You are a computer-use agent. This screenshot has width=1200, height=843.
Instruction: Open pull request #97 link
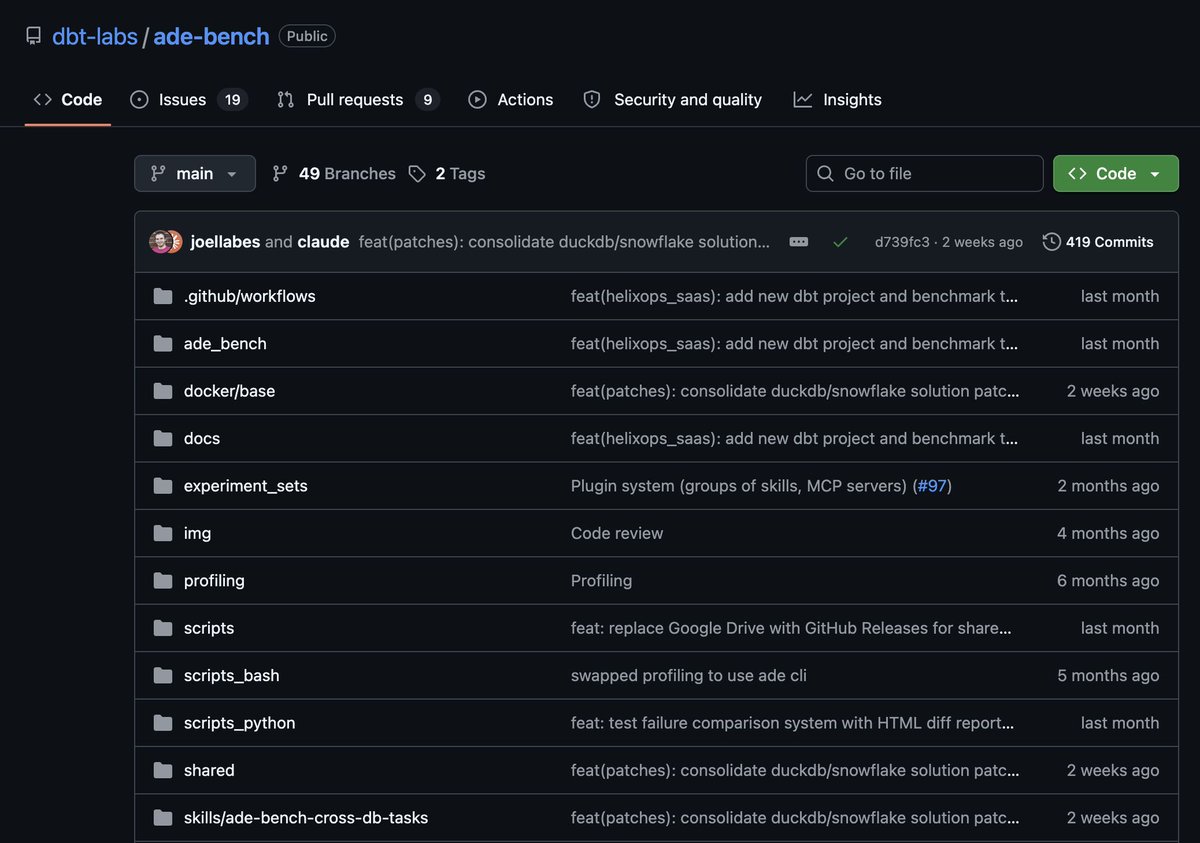932,486
